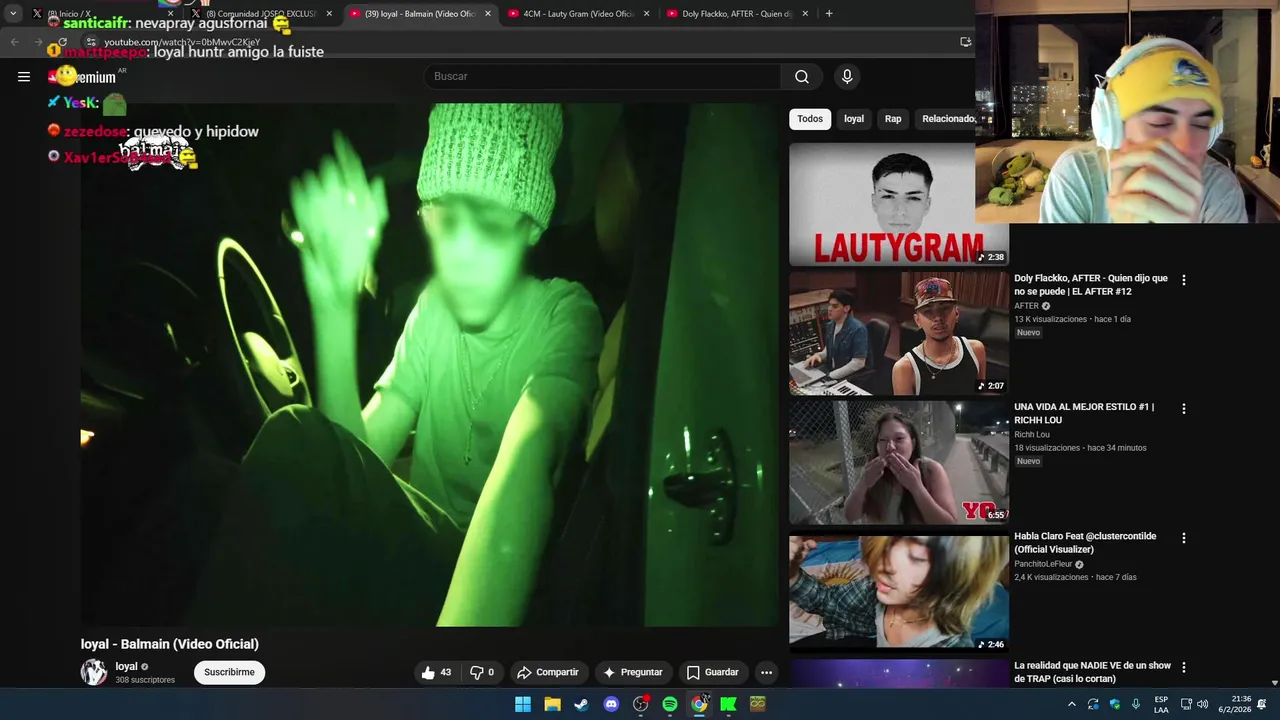The width and height of the screenshot is (1280, 720).
Task: Switch to Comunidad JOSEO EXCLUSIVE tab
Action: tap(261, 14)
